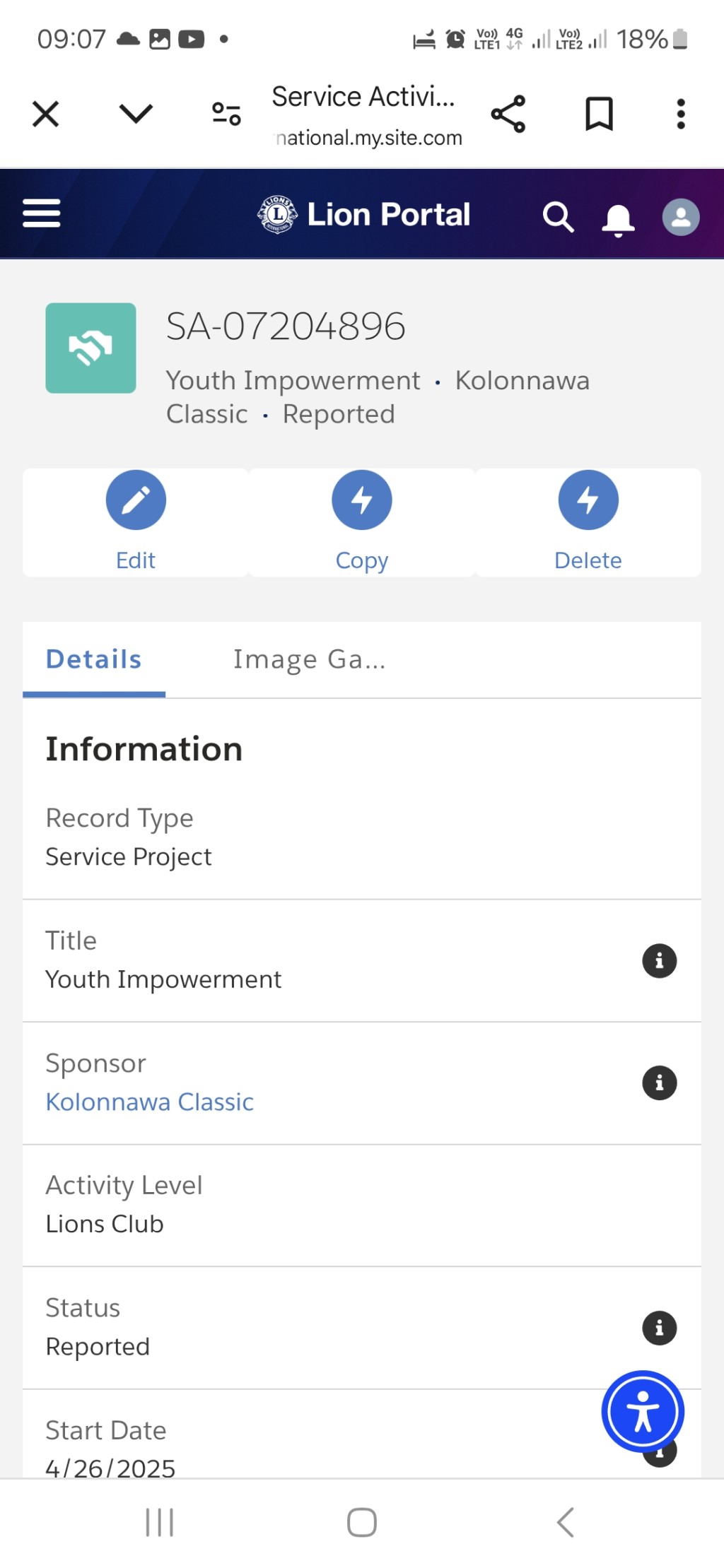Open site settings tune icon
The width and height of the screenshot is (724, 1568).
pos(226,114)
